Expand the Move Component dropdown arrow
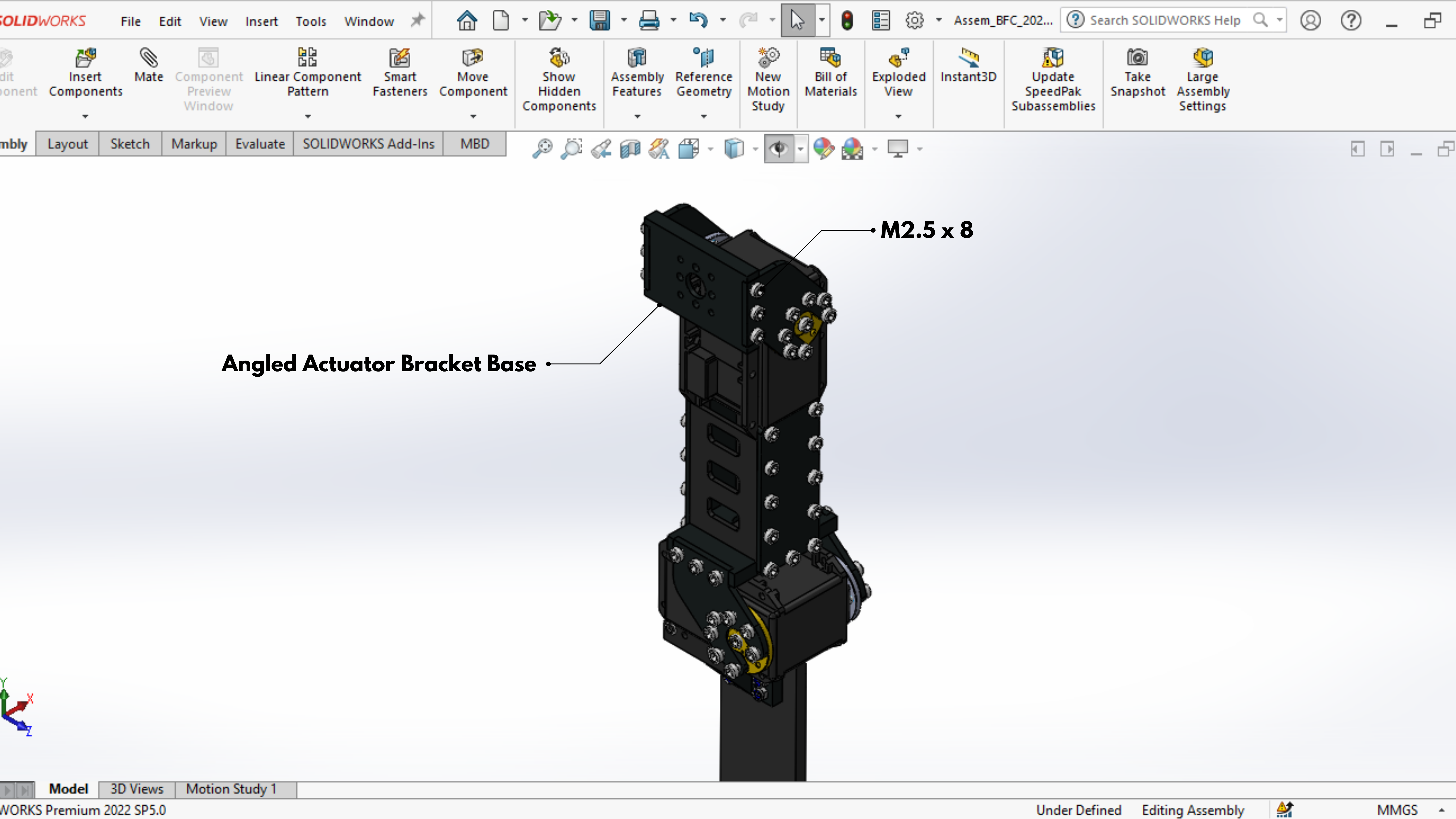Viewport: 1456px width, 819px height. [474, 116]
